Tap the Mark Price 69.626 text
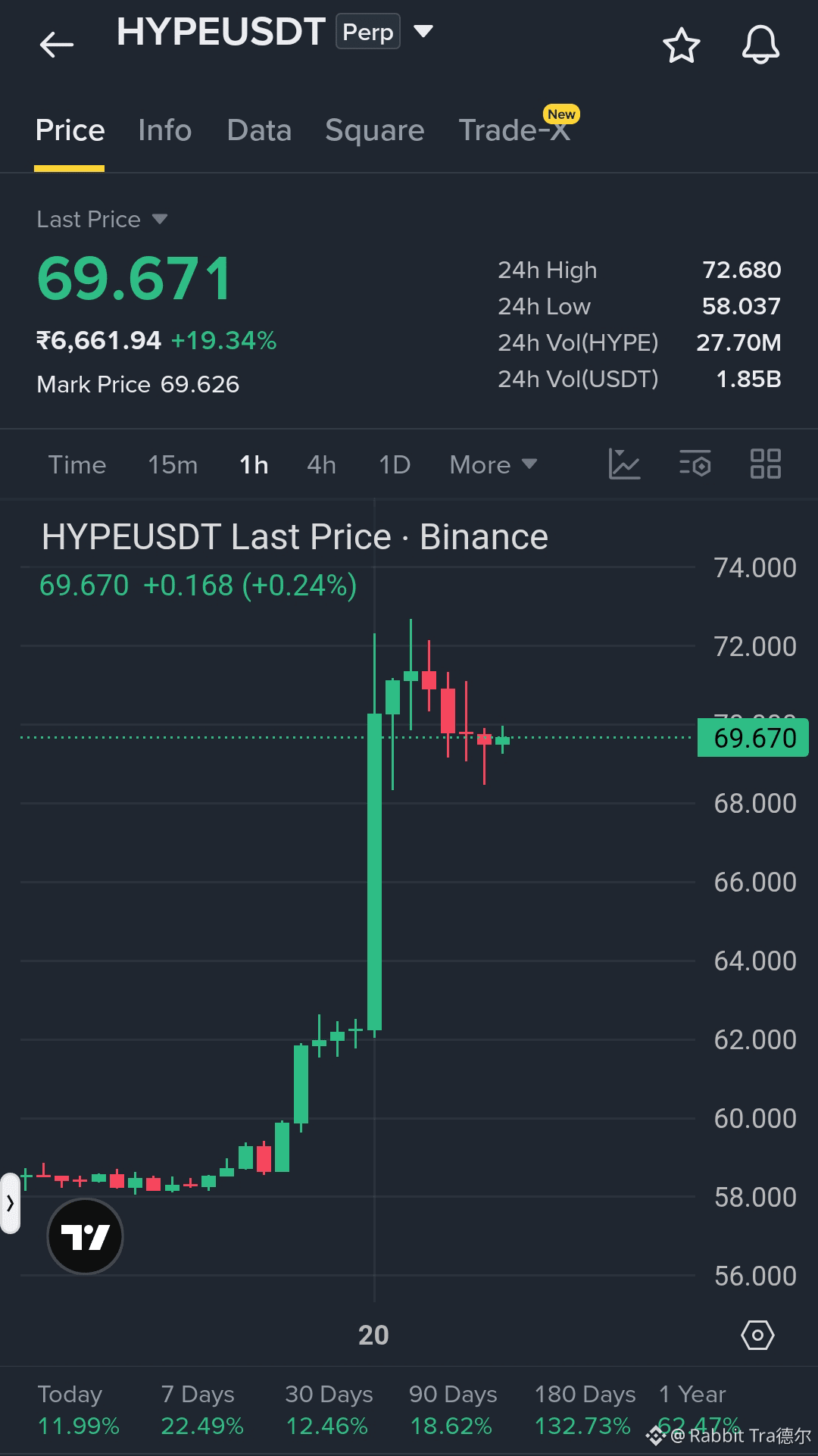Screen dimensions: 818x1456 coord(138,384)
